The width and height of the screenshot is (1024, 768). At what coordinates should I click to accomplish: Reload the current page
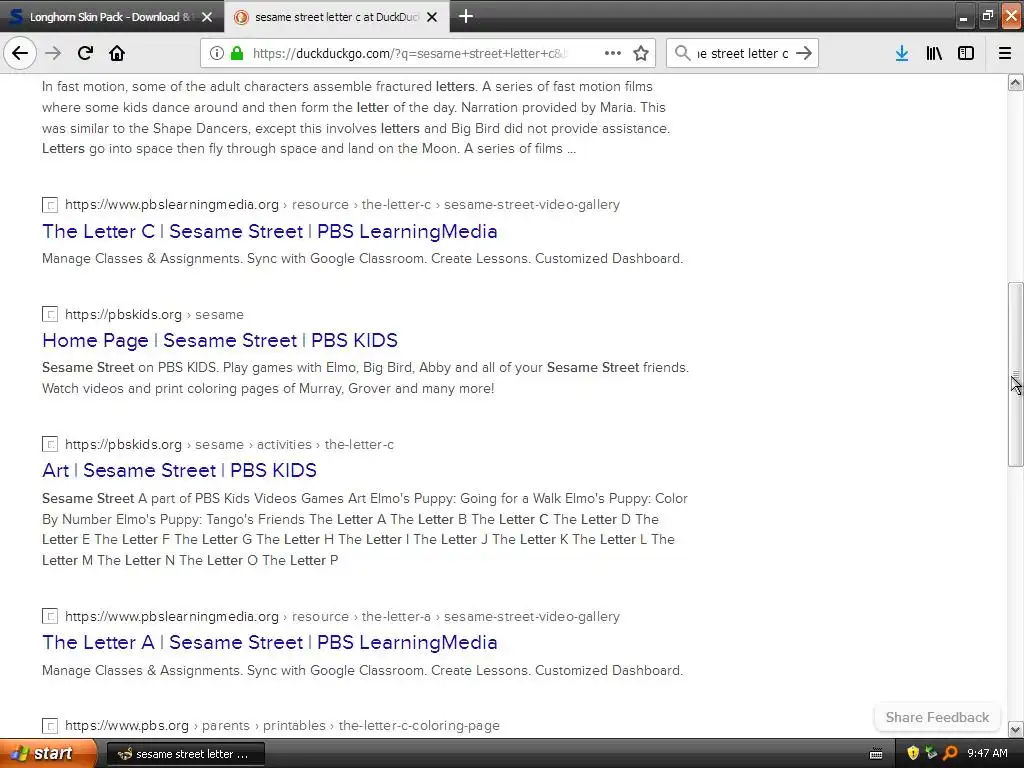coord(85,53)
